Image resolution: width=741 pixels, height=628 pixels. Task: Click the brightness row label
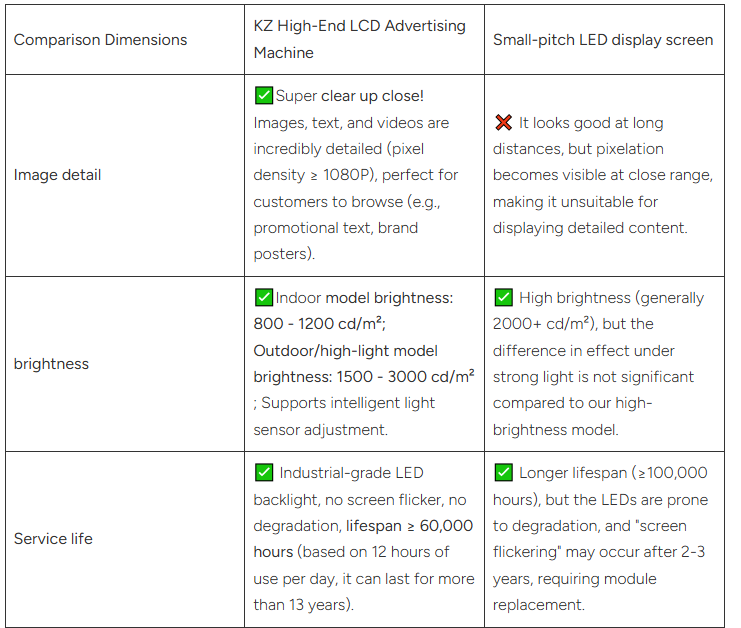(51, 364)
